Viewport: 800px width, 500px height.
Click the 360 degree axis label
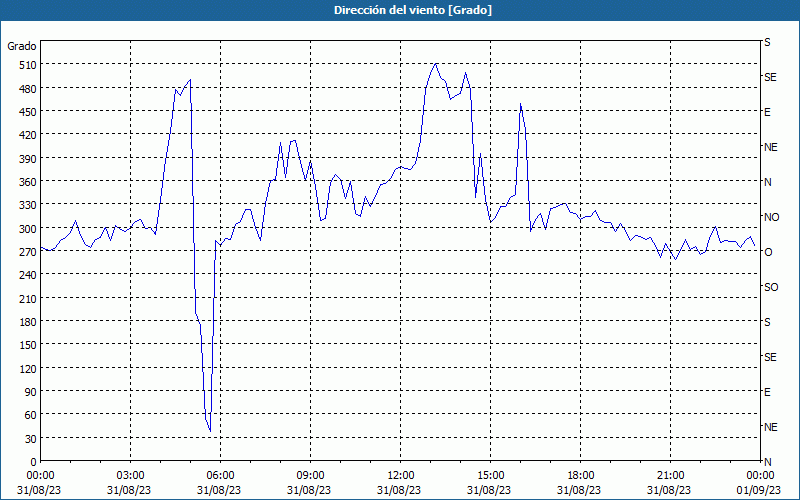point(28,182)
